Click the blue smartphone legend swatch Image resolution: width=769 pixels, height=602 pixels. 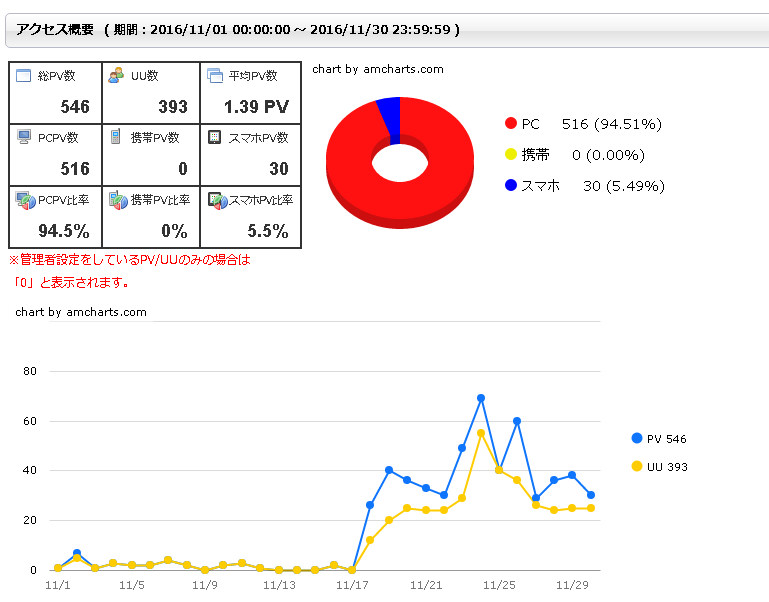point(511,186)
